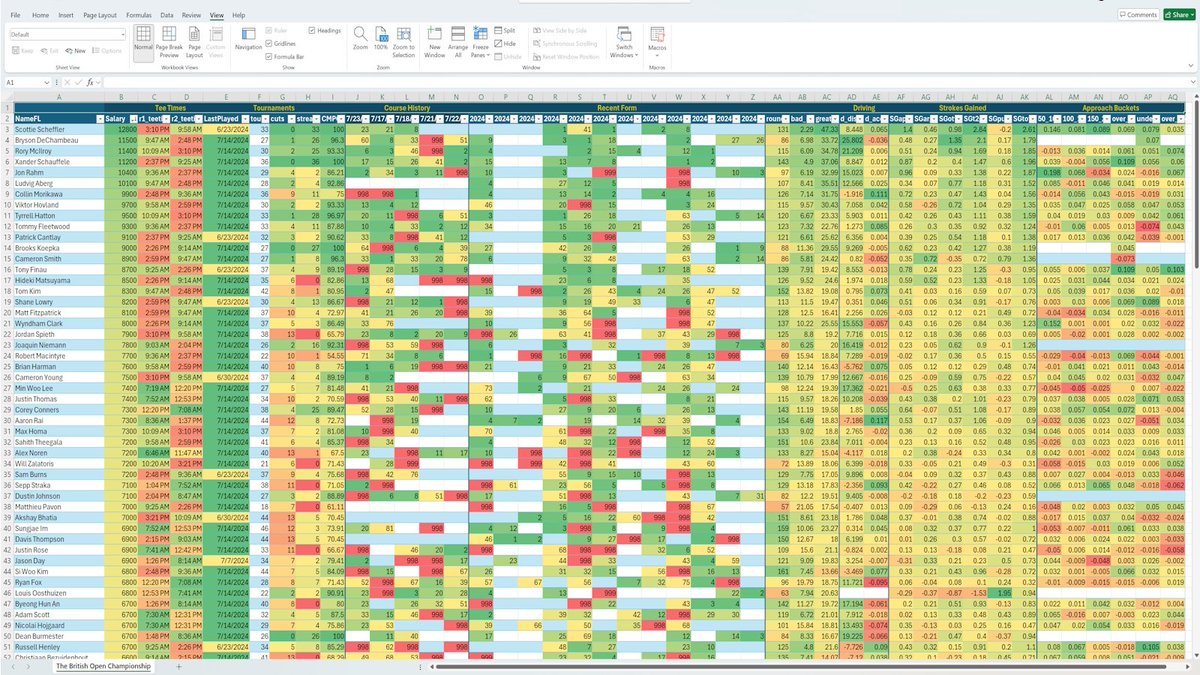The width and height of the screenshot is (1200, 675).
Task: Open Custom Views dialog
Action: point(216,43)
